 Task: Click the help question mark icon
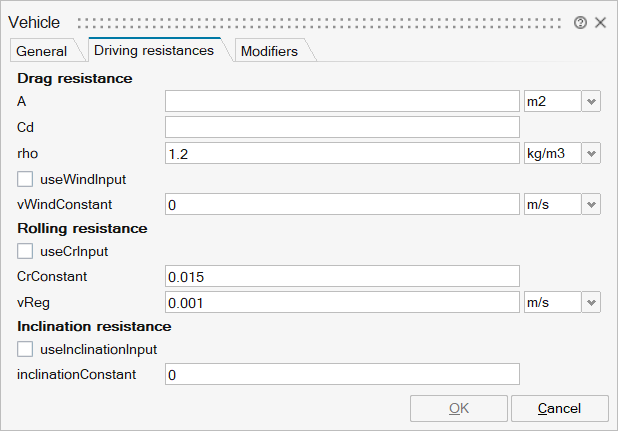click(x=580, y=22)
